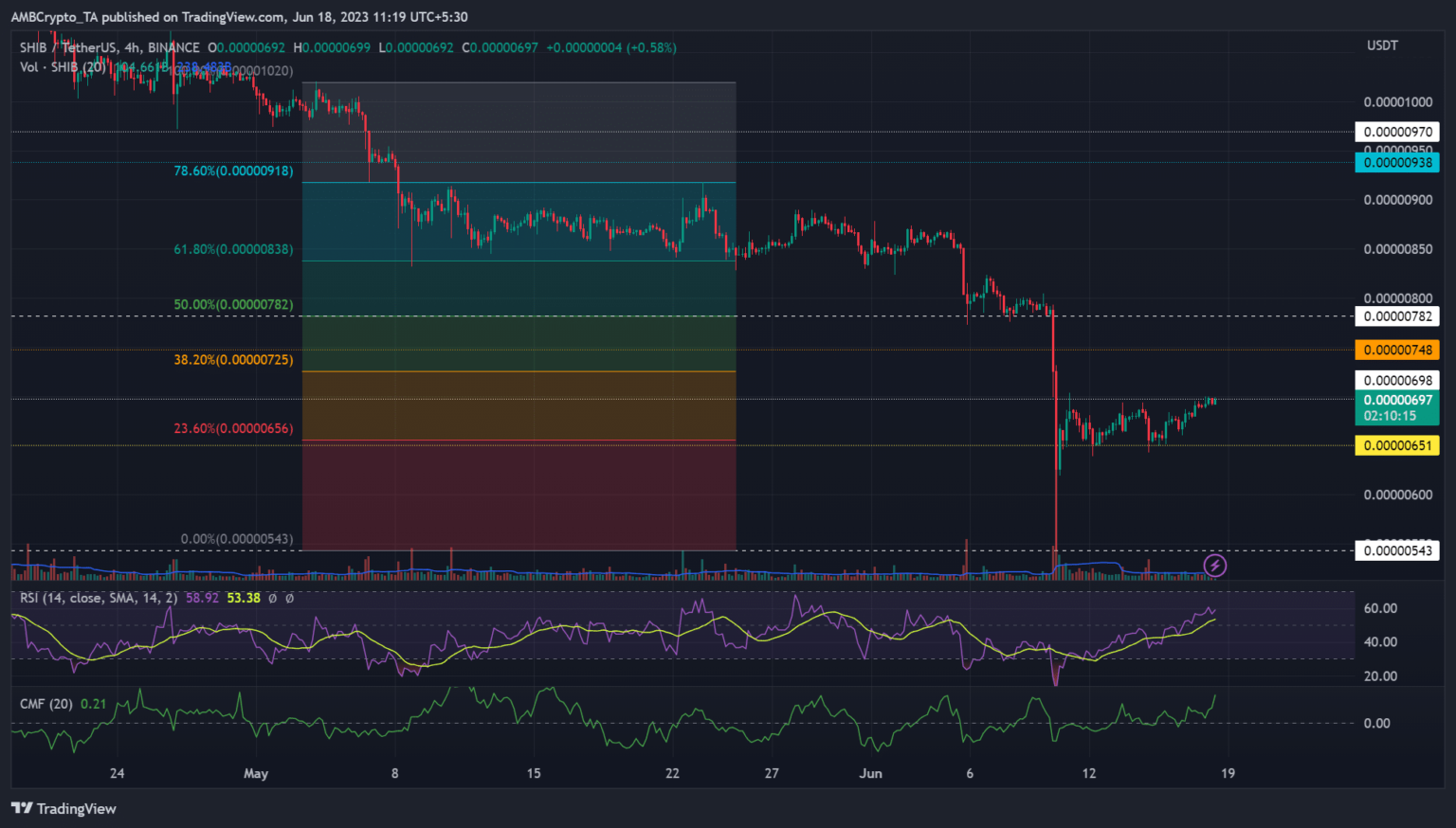Click the Vol SHIB indicator legend
The width and height of the screenshot is (1456, 828).
(x=63, y=67)
